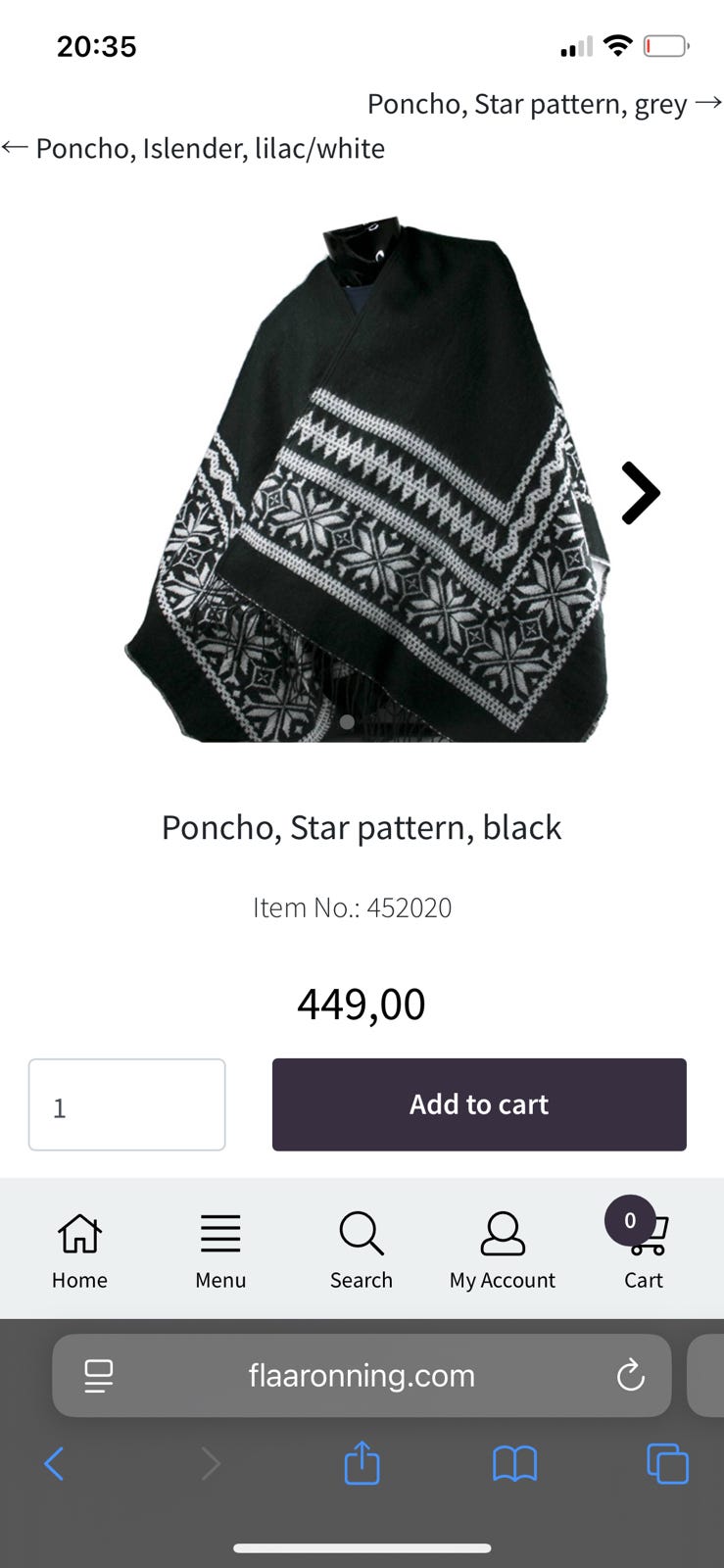Tap Safari share icon
This screenshot has width=724, height=1568.
pyautogui.click(x=362, y=1464)
